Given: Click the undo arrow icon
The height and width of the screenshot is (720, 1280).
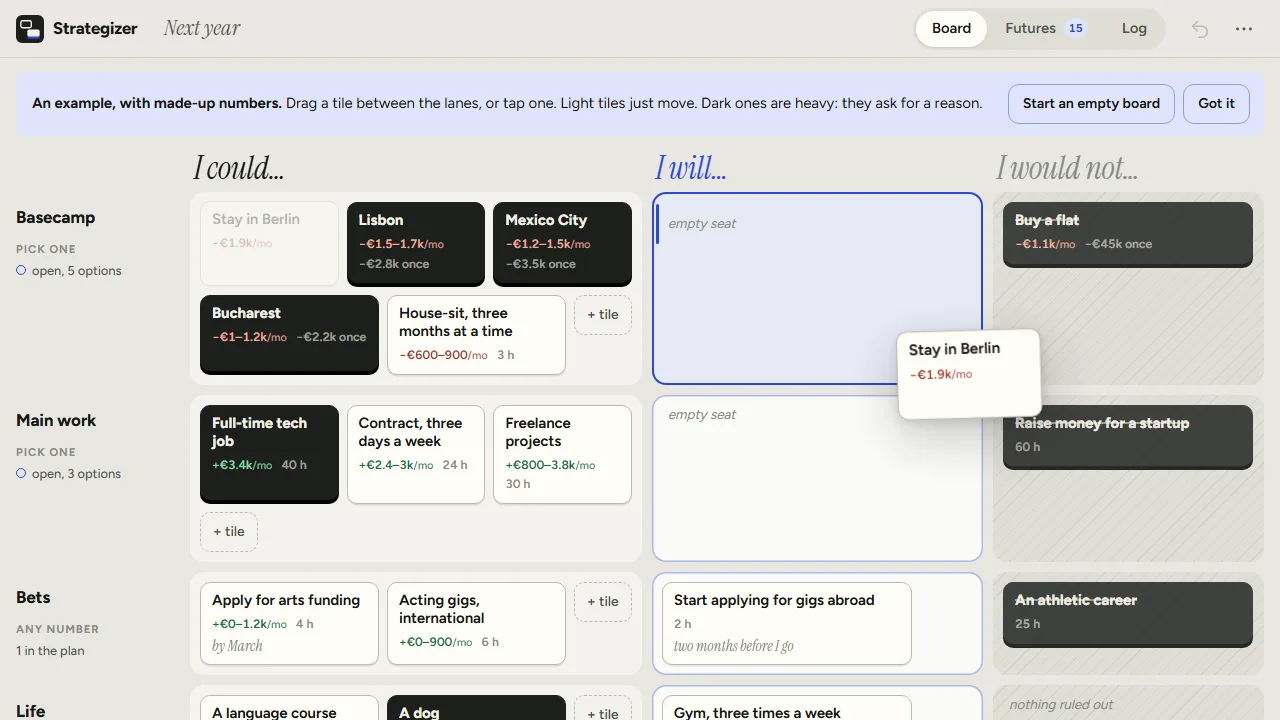Looking at the screenshot, I should 1200,29.
